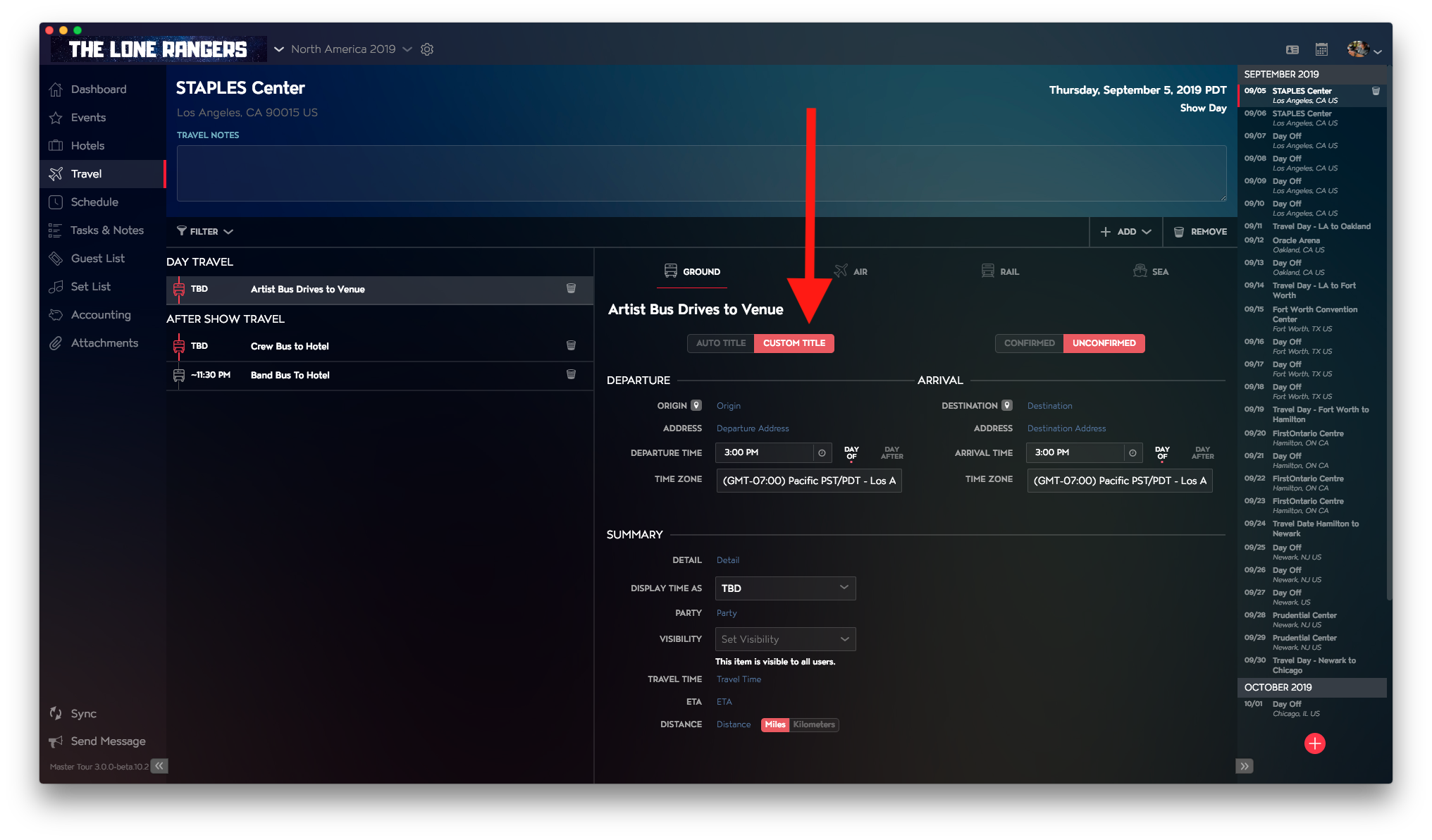
Task: Open Tasks & Notes in sidebar
Action: 107,230
